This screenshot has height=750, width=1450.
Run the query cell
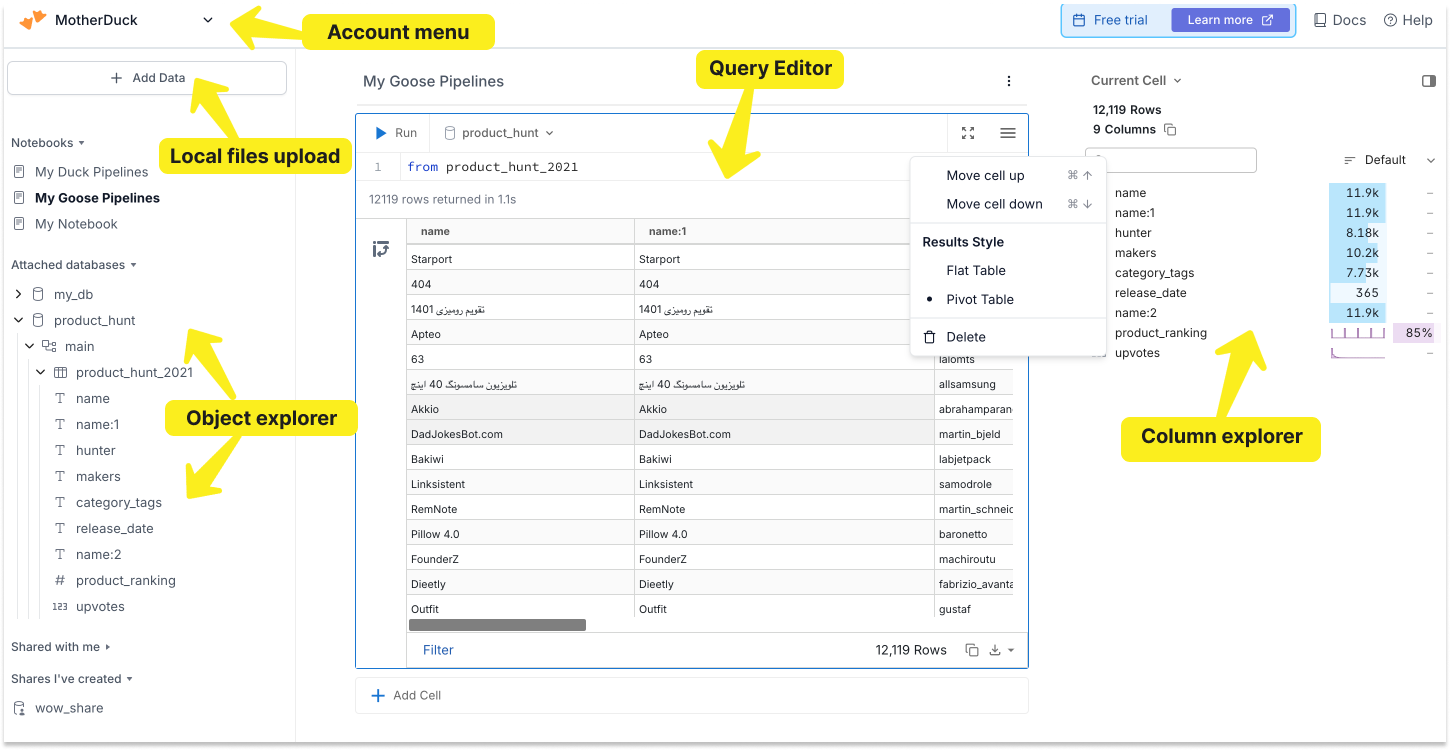[x=396, y=133]
